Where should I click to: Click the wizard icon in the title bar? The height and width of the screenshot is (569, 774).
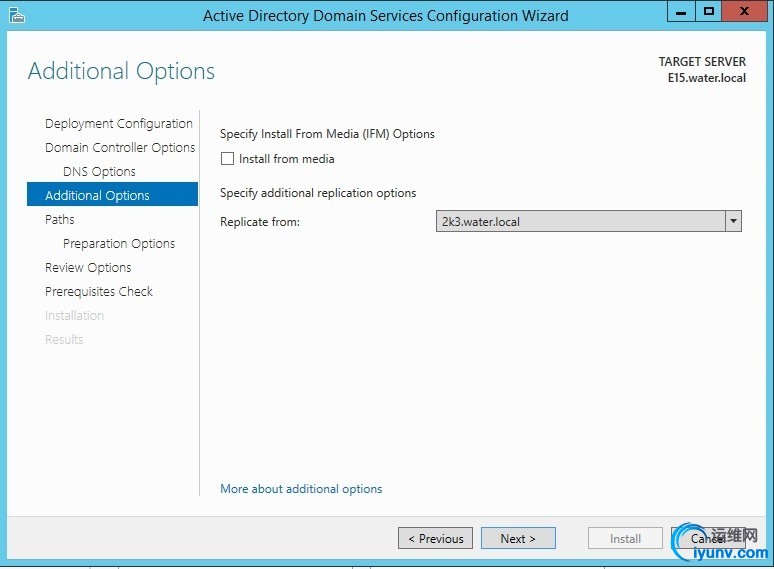tap(16, 14)
